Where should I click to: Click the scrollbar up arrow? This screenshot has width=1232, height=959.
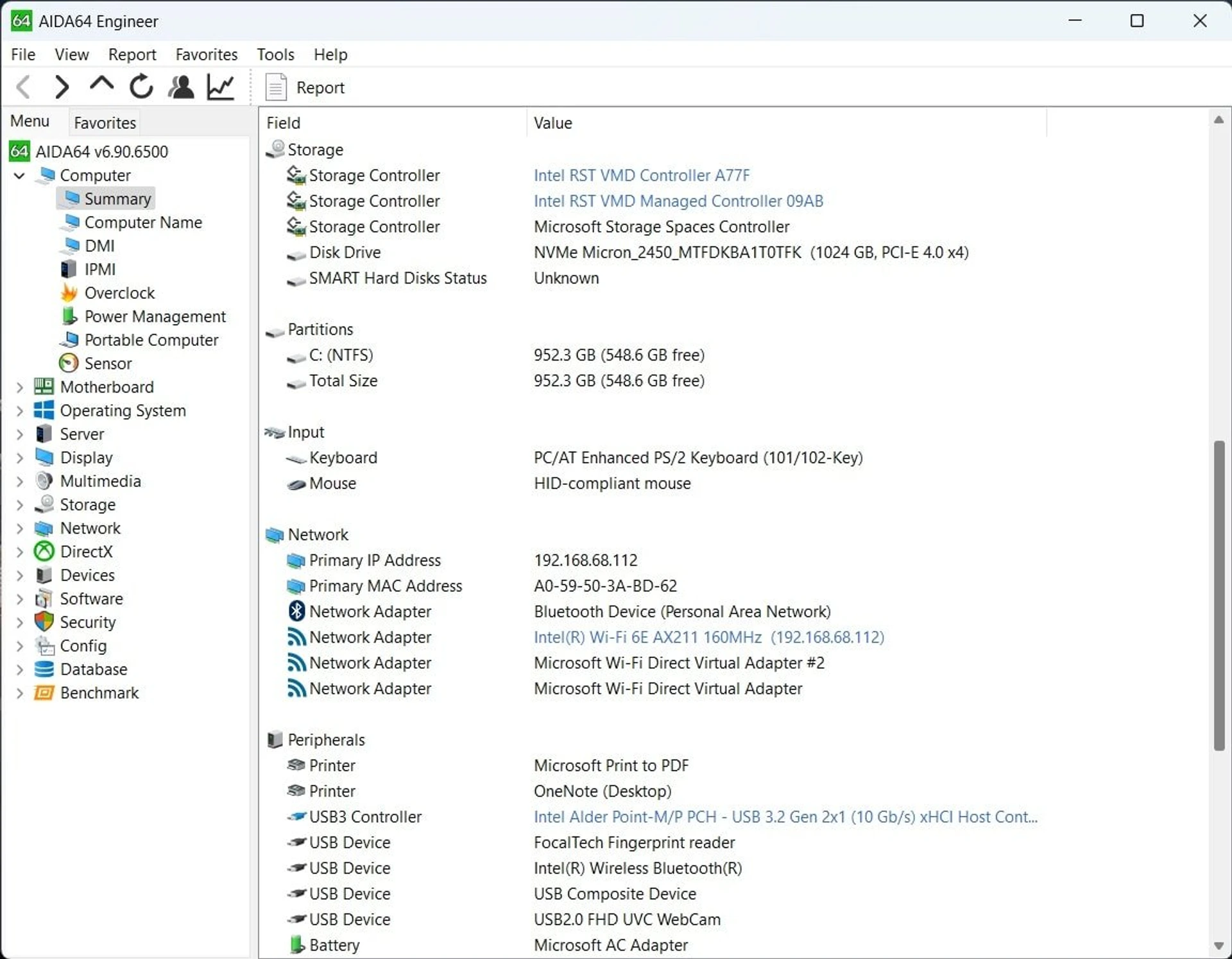pyautogui.click(x=1219, y=120)
